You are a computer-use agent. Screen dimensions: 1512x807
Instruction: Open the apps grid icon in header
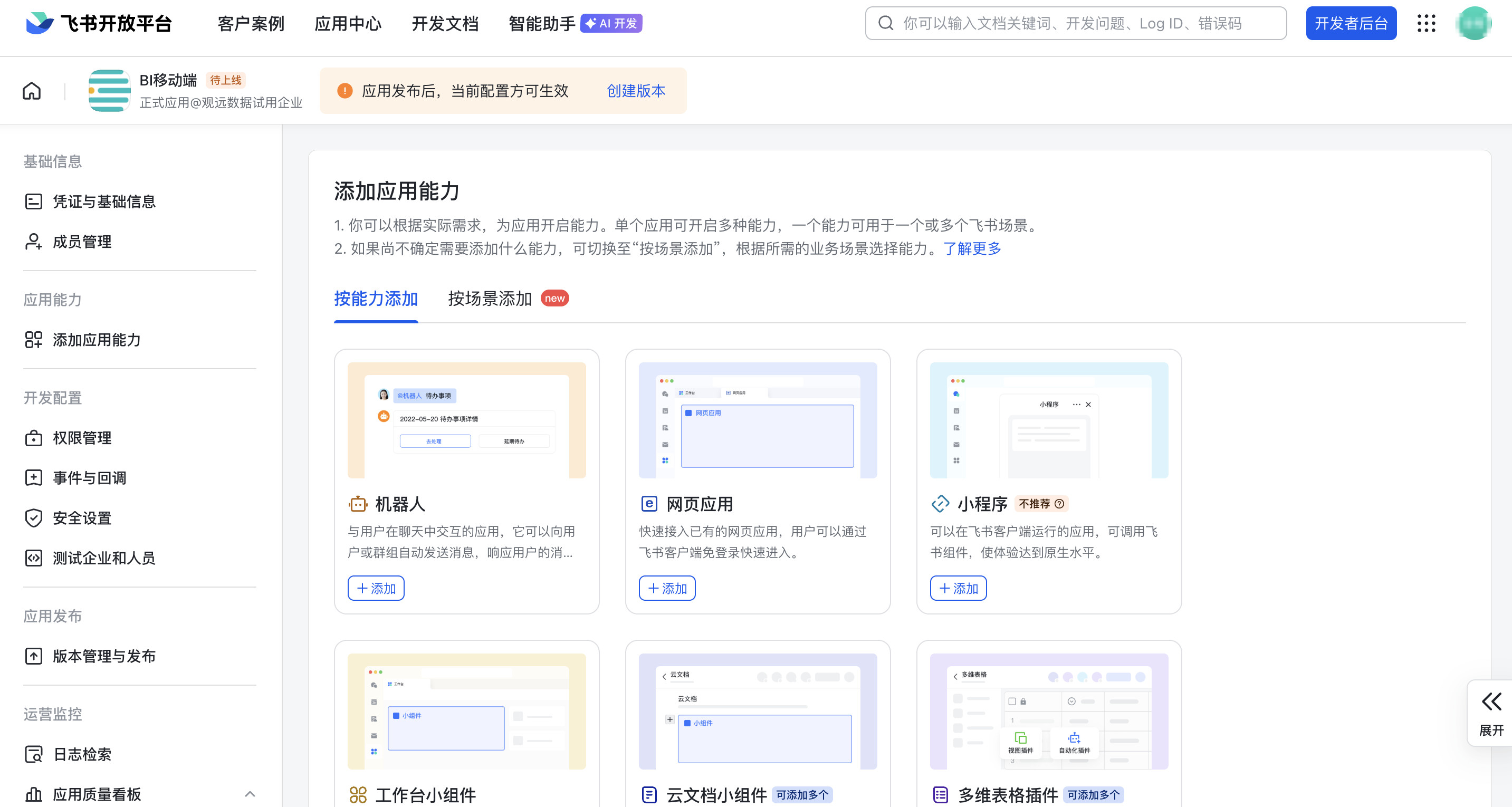[x=1425, y=24]
